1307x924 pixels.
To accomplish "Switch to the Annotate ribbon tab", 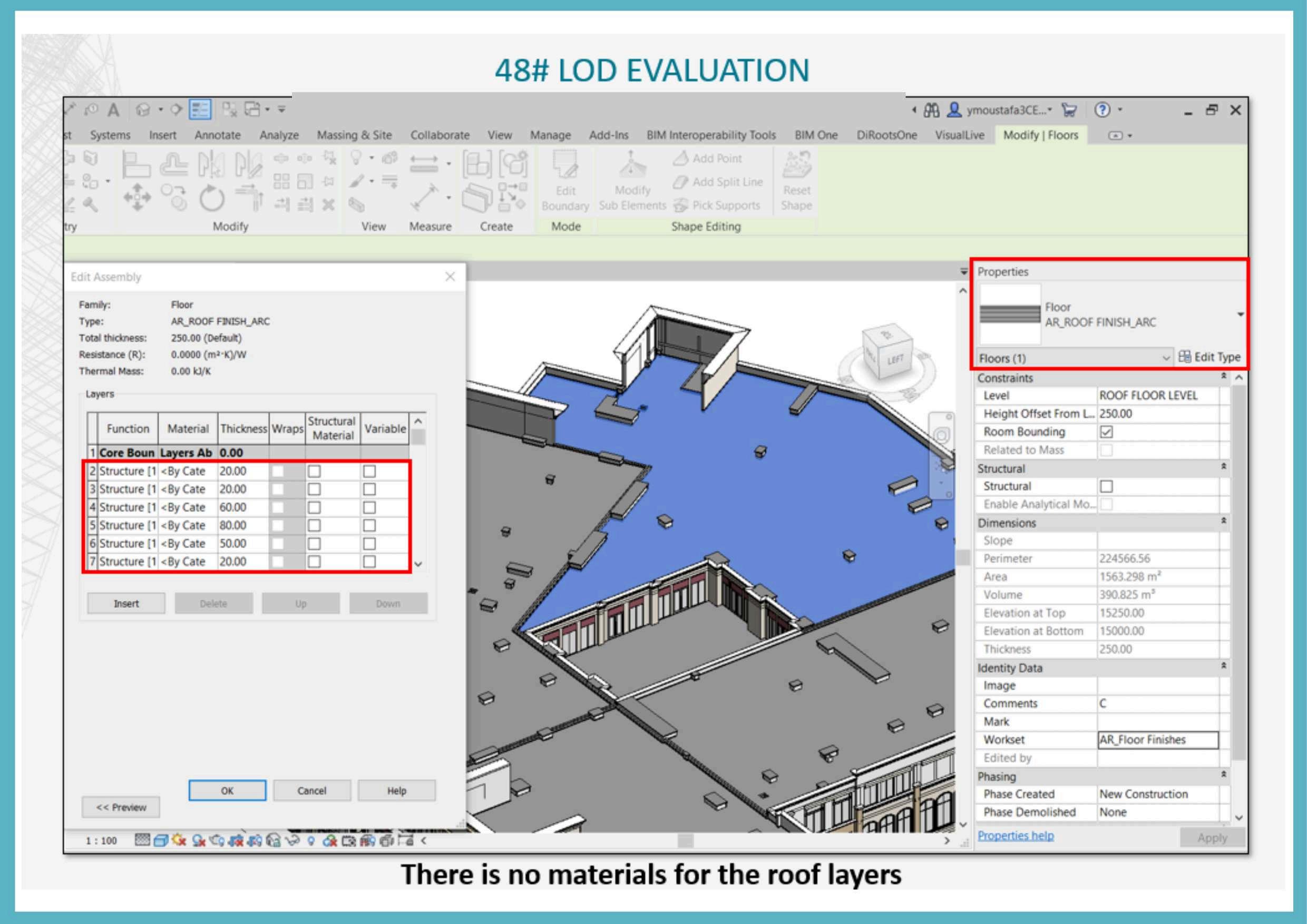I will (x=218, y=135).
